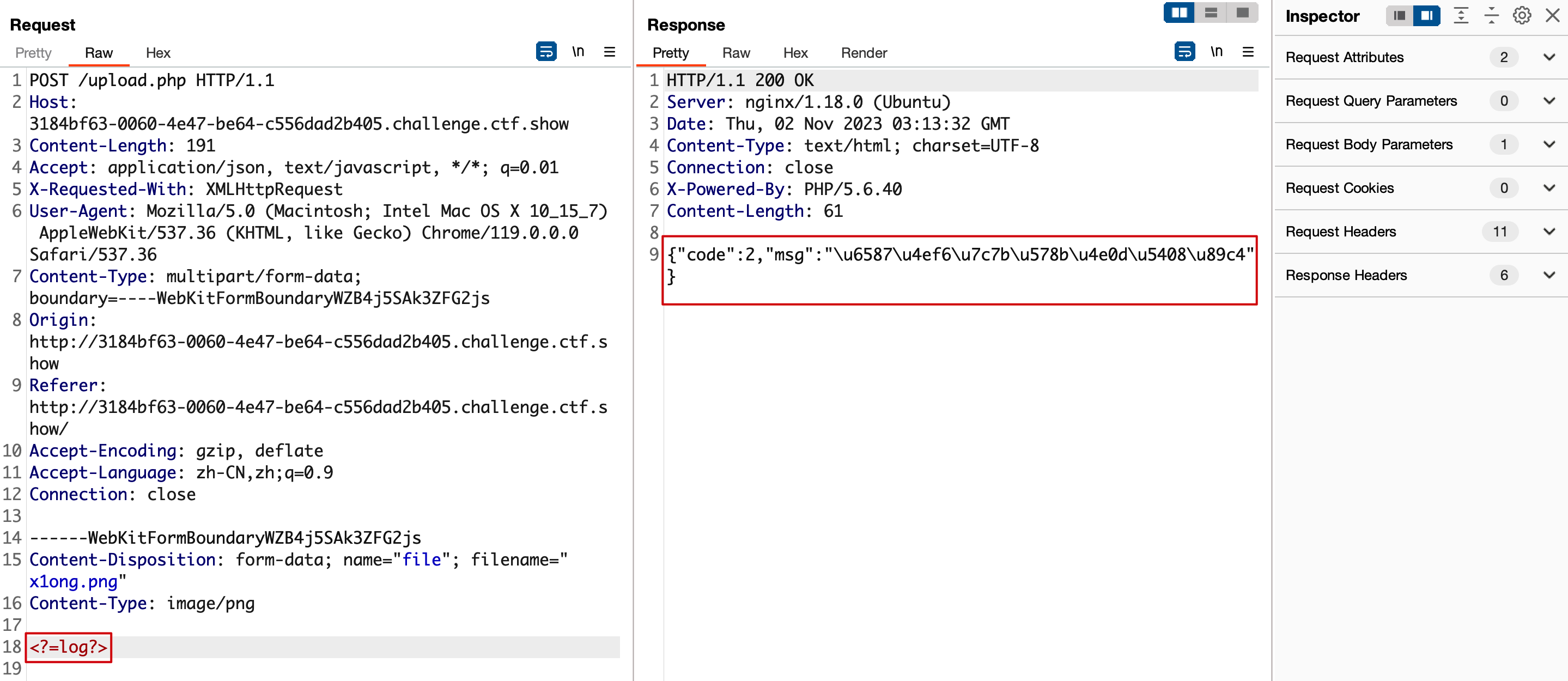Click the X-Powered-By: PHP/5.6.40 line

784,189
